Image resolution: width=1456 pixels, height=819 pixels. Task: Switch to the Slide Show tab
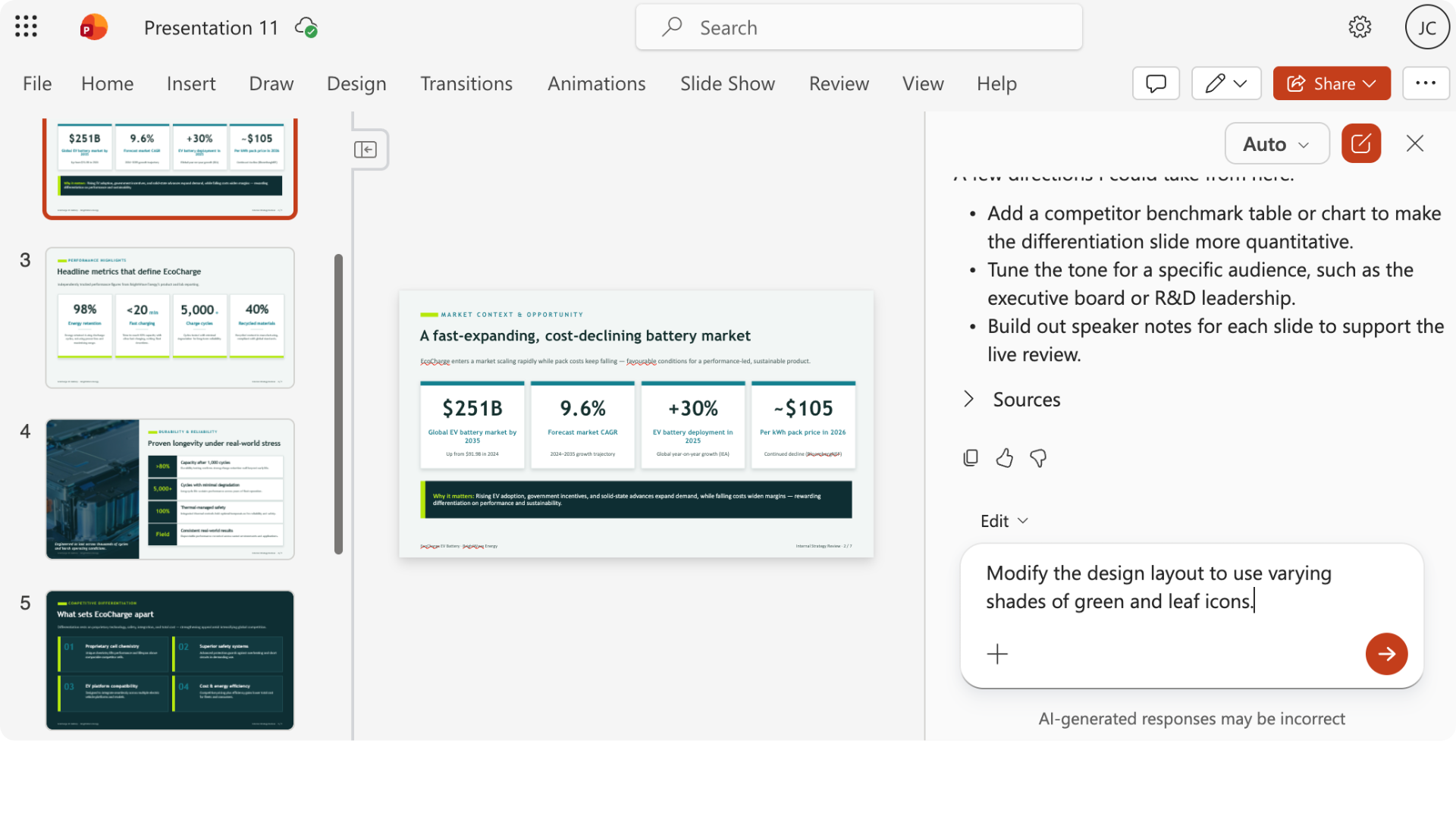click(x=727, y=83)
